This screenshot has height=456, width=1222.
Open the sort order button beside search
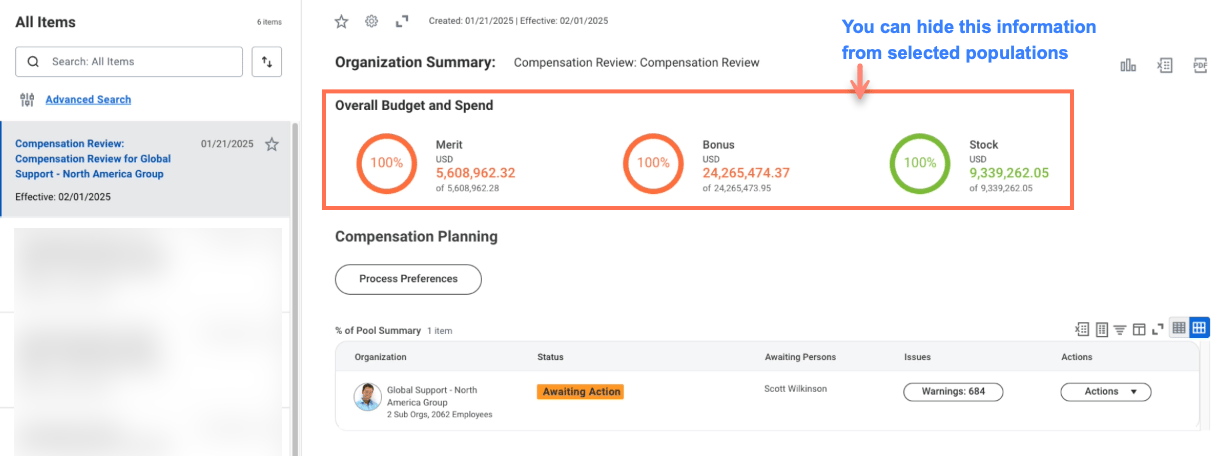[x=267, y=62]
